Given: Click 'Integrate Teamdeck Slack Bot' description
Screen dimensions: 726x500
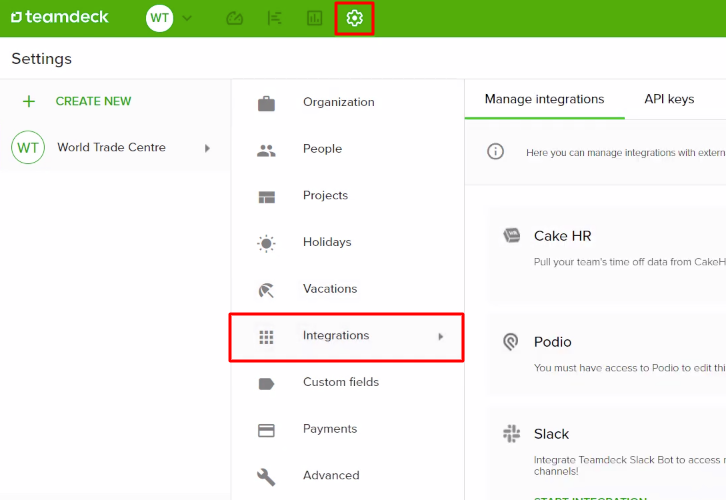Looking at the screenshot, I should pos(630,465).
